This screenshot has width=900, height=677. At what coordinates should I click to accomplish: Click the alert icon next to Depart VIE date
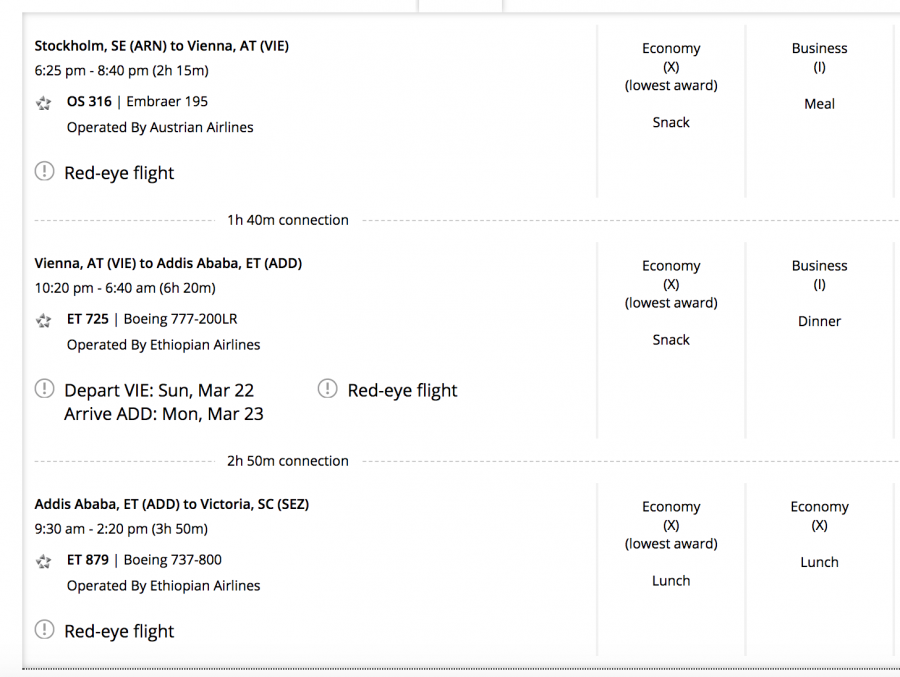[44, 389]
